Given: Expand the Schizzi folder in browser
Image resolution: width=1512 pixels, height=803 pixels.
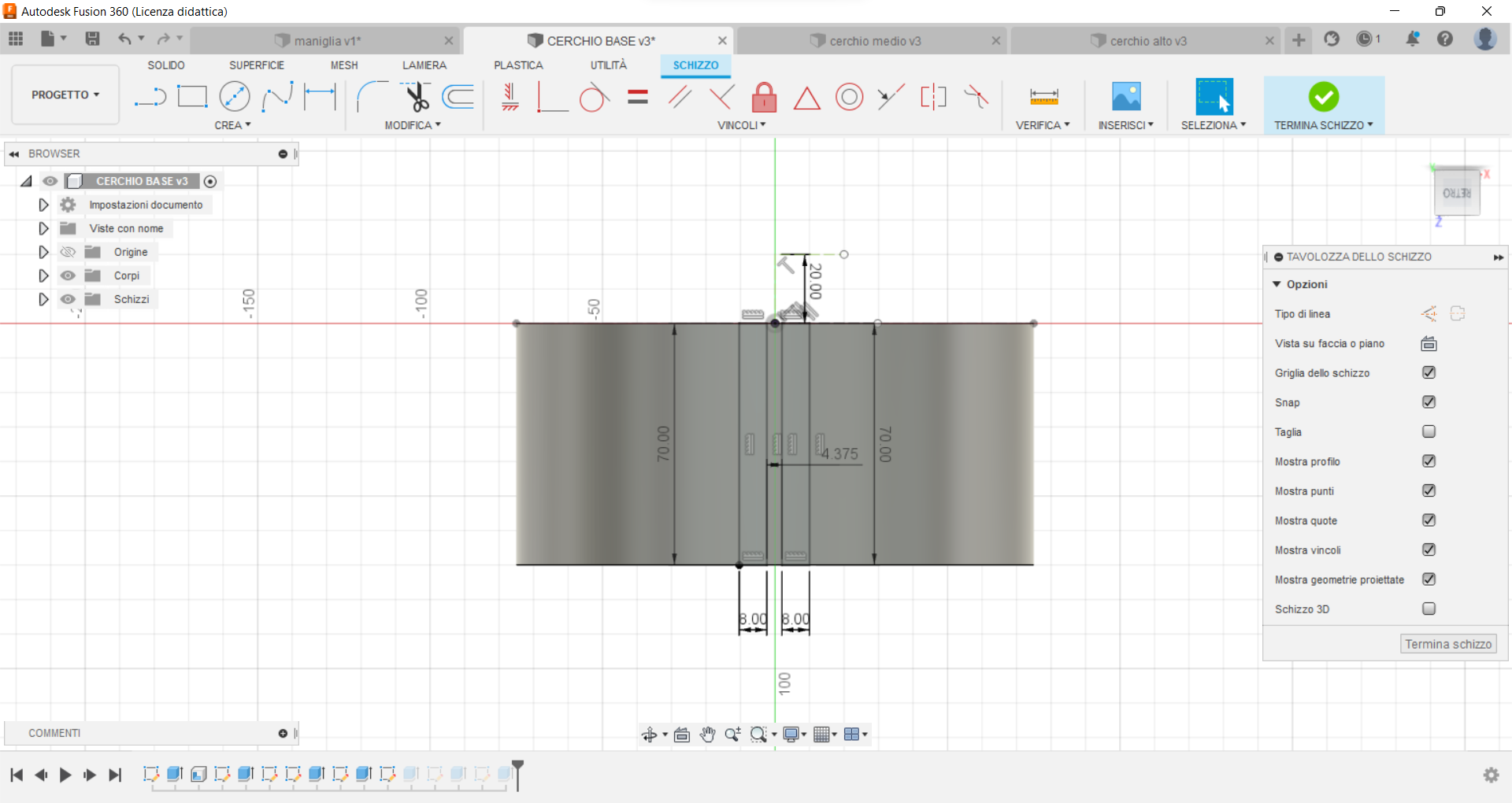Looking at the screenshot, I should [x=43, y=298].
